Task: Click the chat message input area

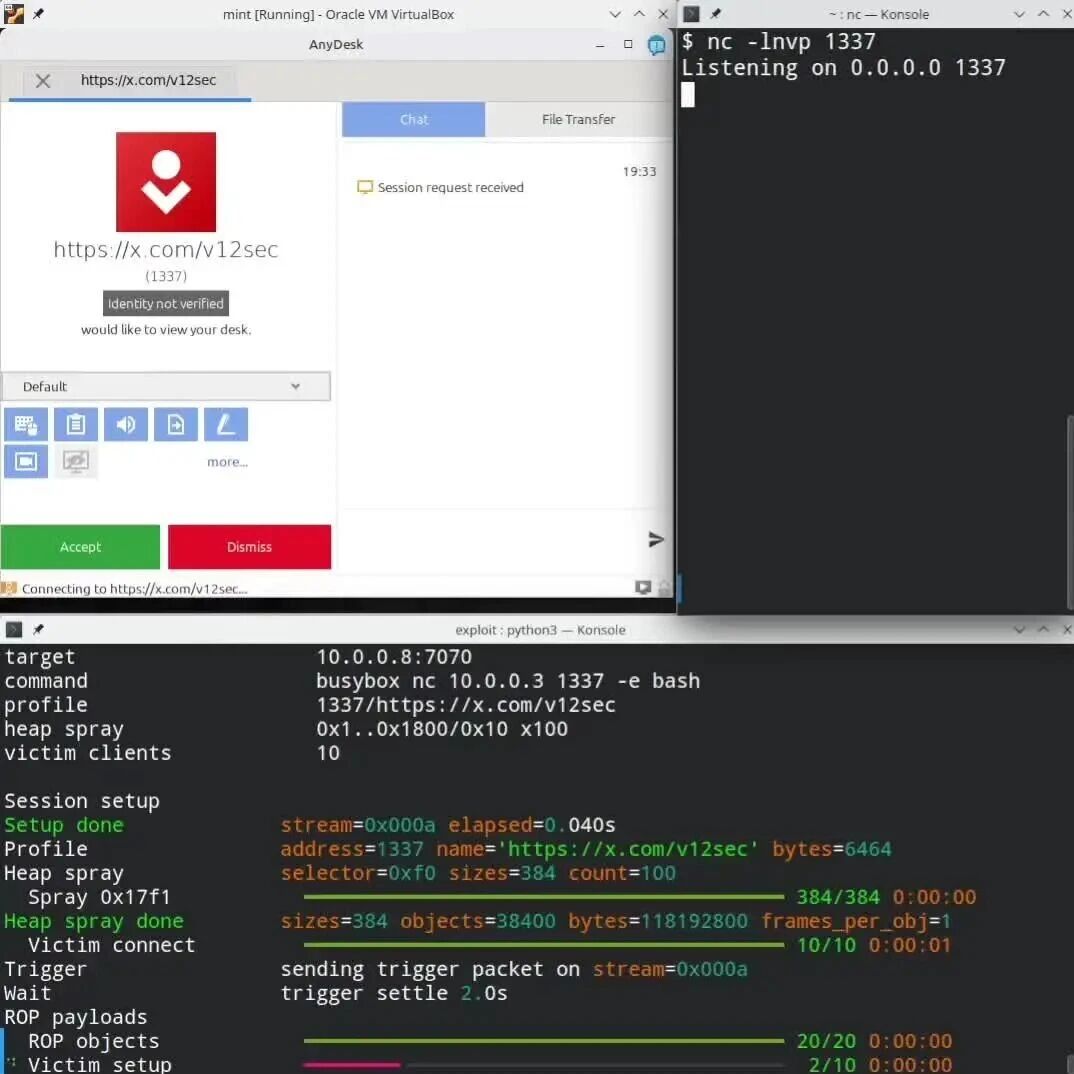Action: click(491, 540)
